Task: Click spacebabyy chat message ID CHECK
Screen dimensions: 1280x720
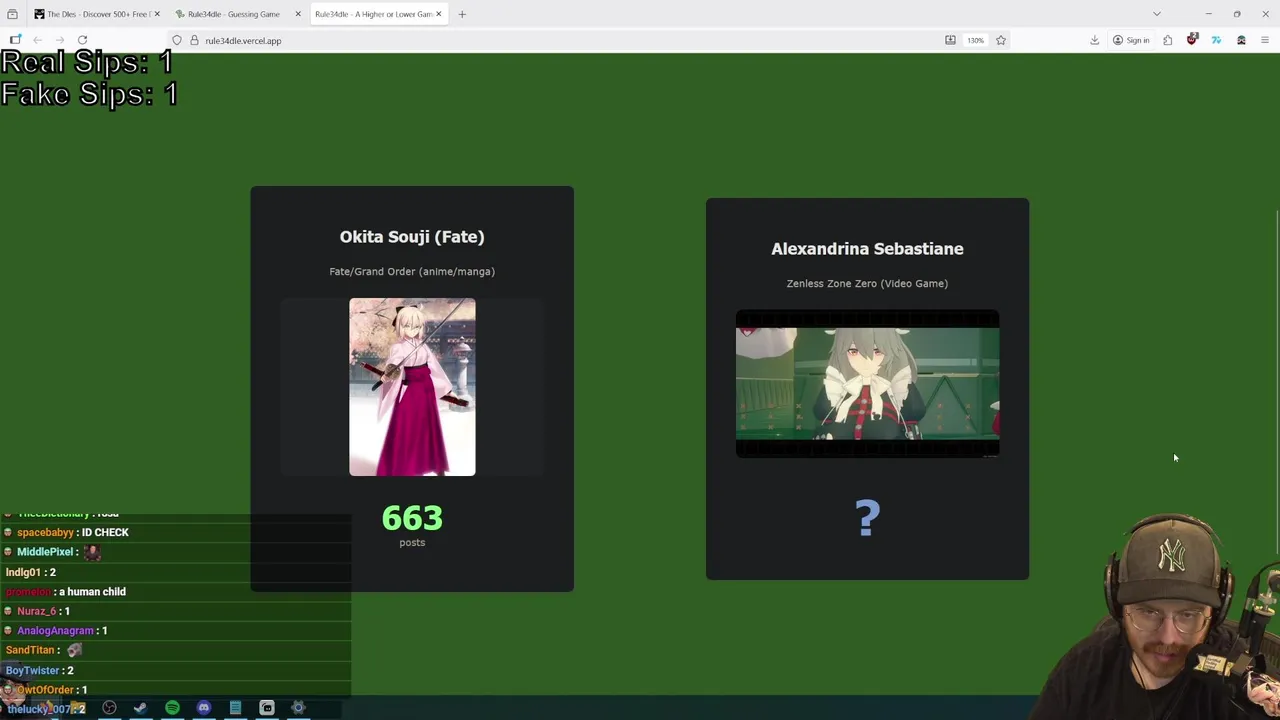Action: (105, 532)
